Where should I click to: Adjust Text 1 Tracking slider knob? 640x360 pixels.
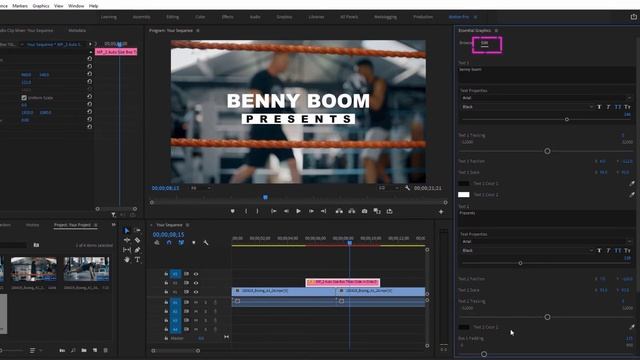(547, 151)
